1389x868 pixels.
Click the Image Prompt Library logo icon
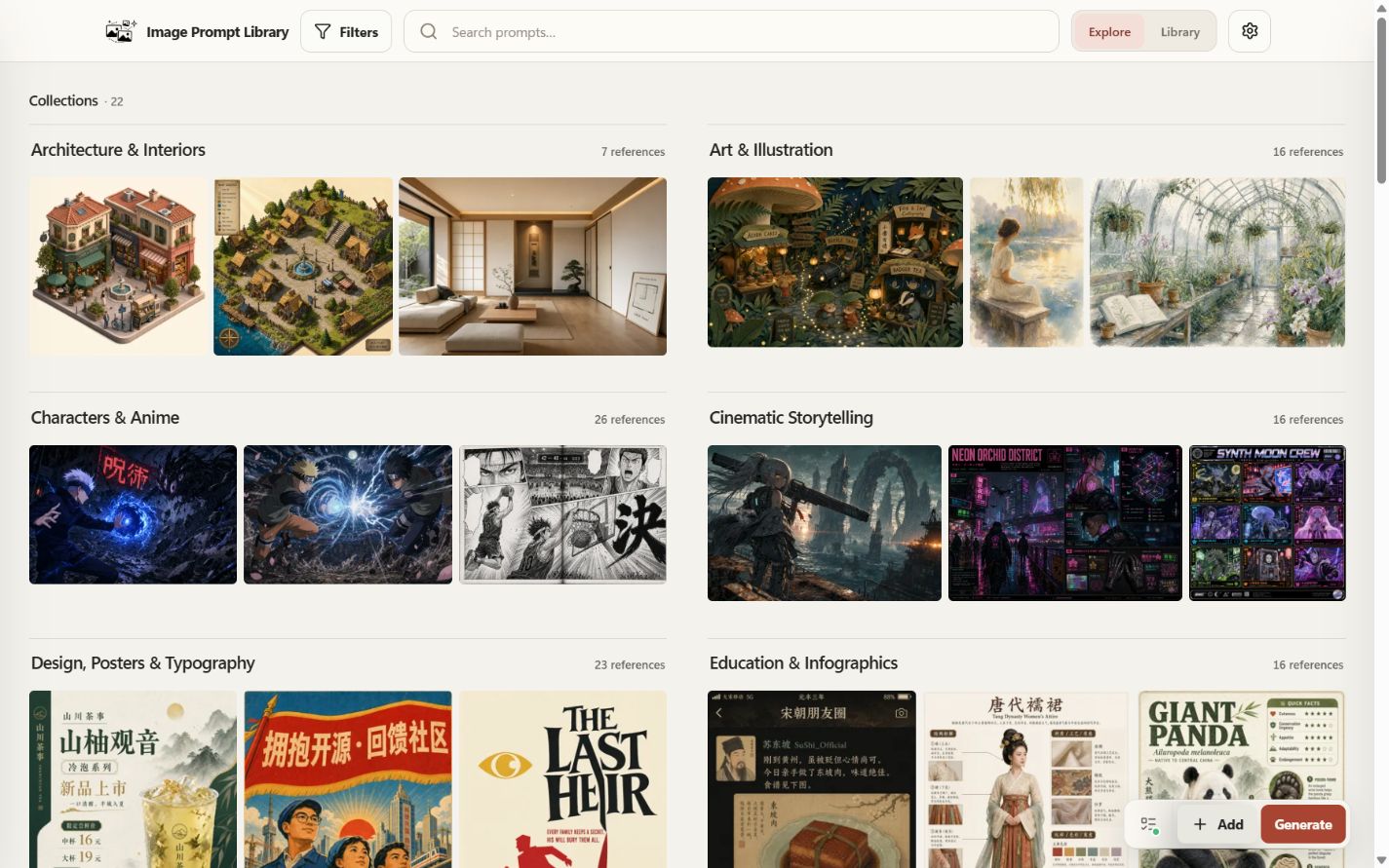pyautogui.click(x=120, y=31)
